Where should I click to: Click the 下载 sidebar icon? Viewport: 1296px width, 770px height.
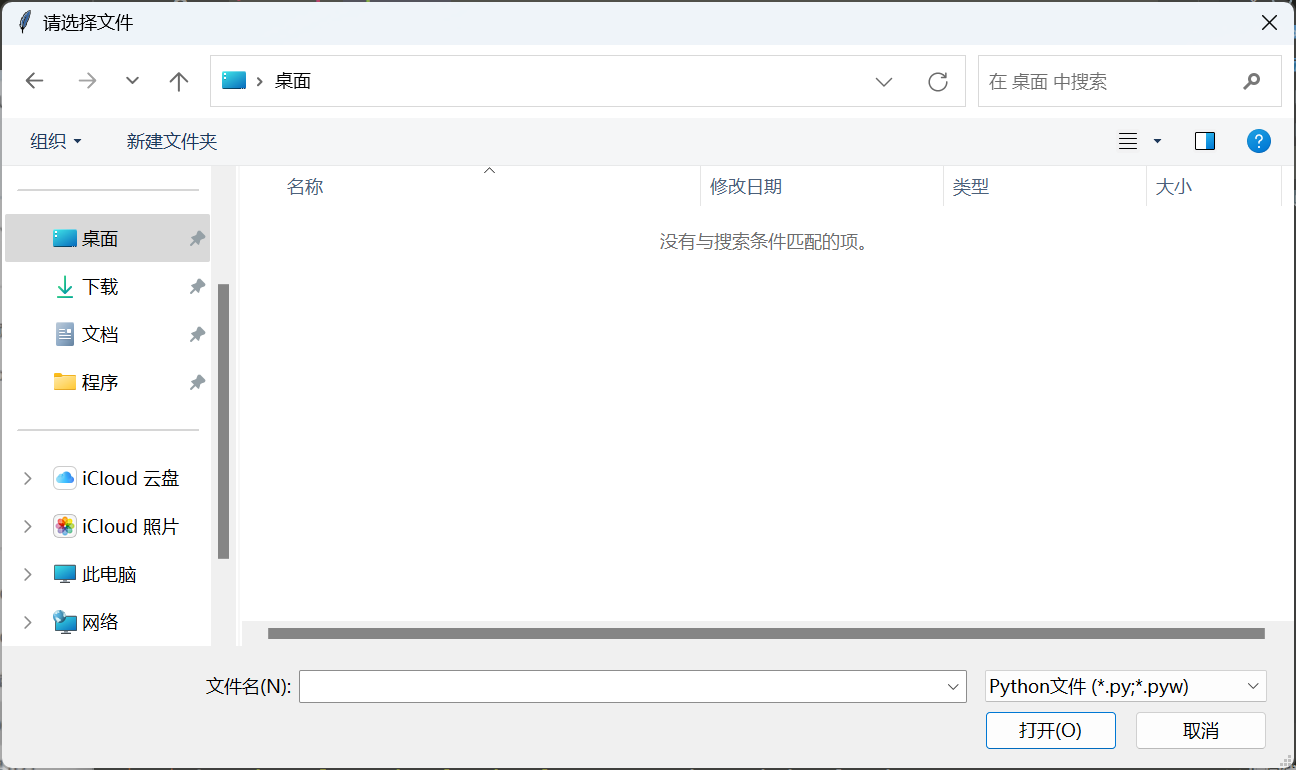pyautogui.click(x=63, y=286)
